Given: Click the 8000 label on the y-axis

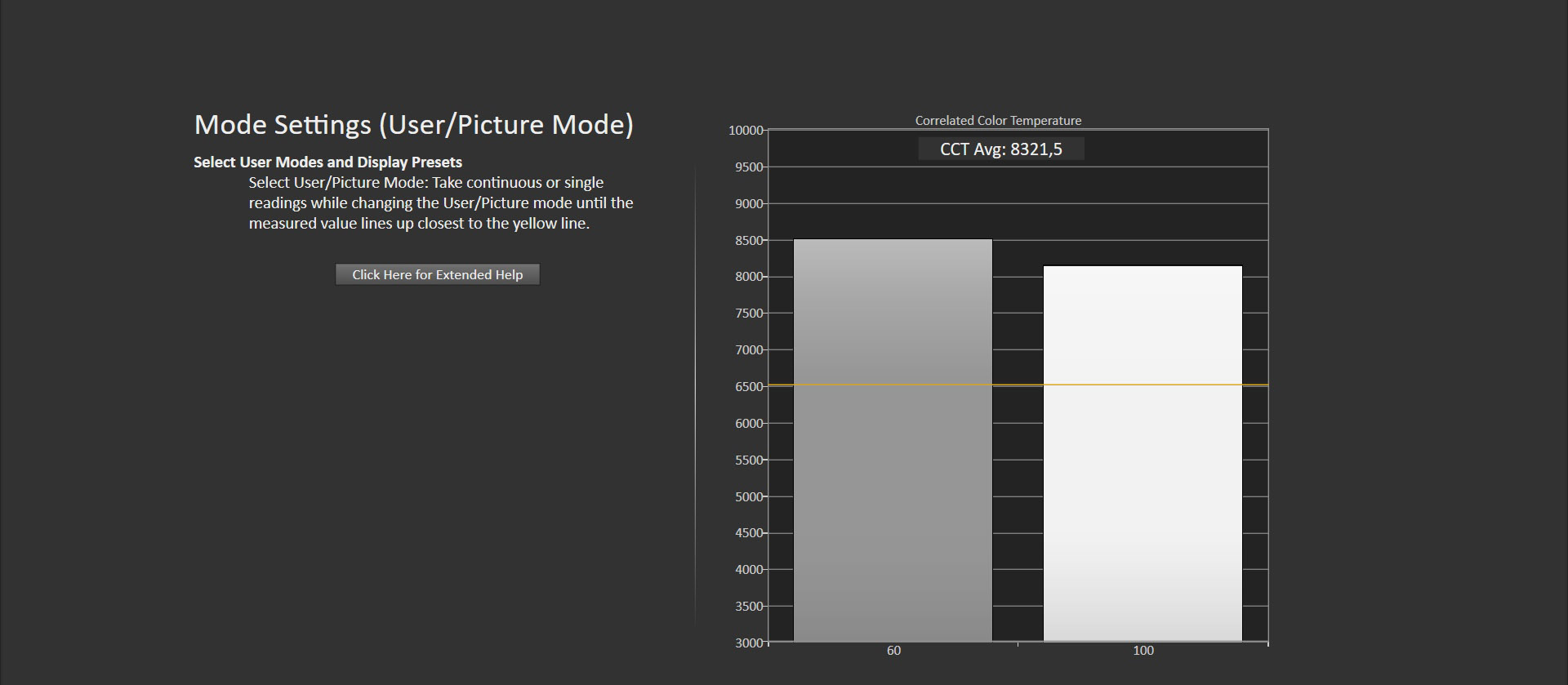Looking at the screenshot, I should click(x=748, y=277).
